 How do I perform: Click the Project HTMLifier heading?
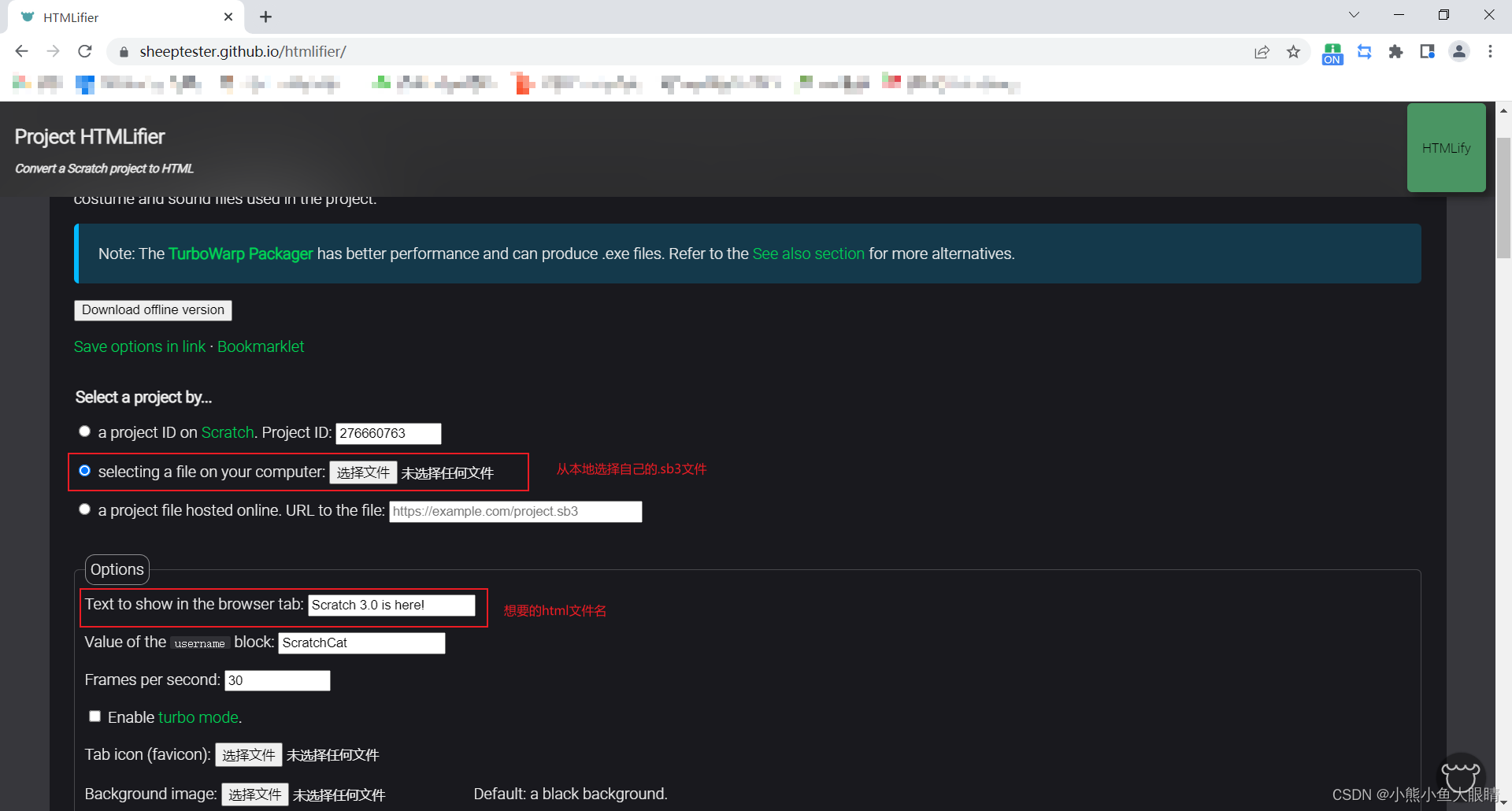(x=90, y=137)
